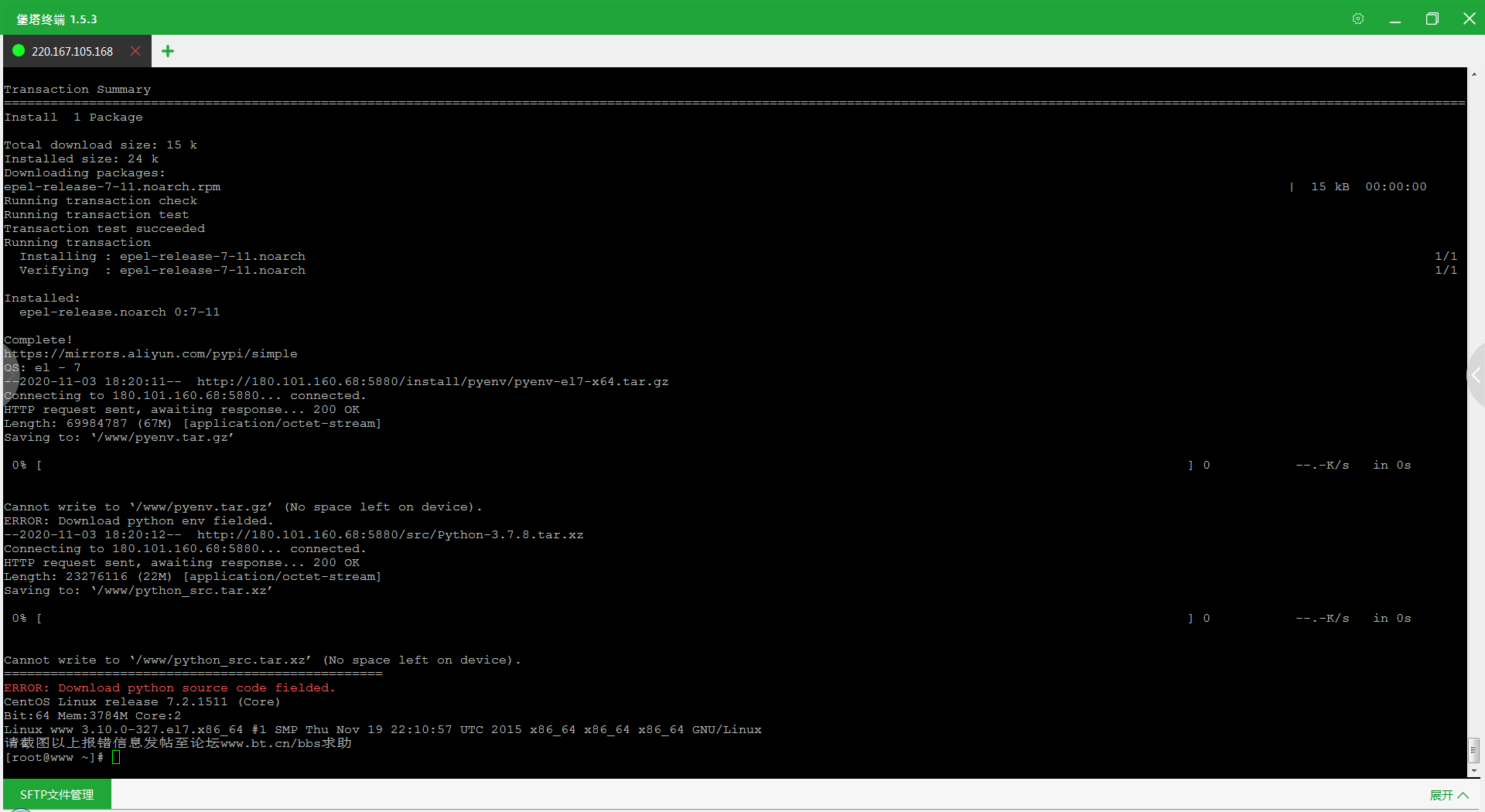Screen dimensions: 1485x812
Task: Click the 'Complete!' output line
Action: pyautogui.click(x=38, y=339)
